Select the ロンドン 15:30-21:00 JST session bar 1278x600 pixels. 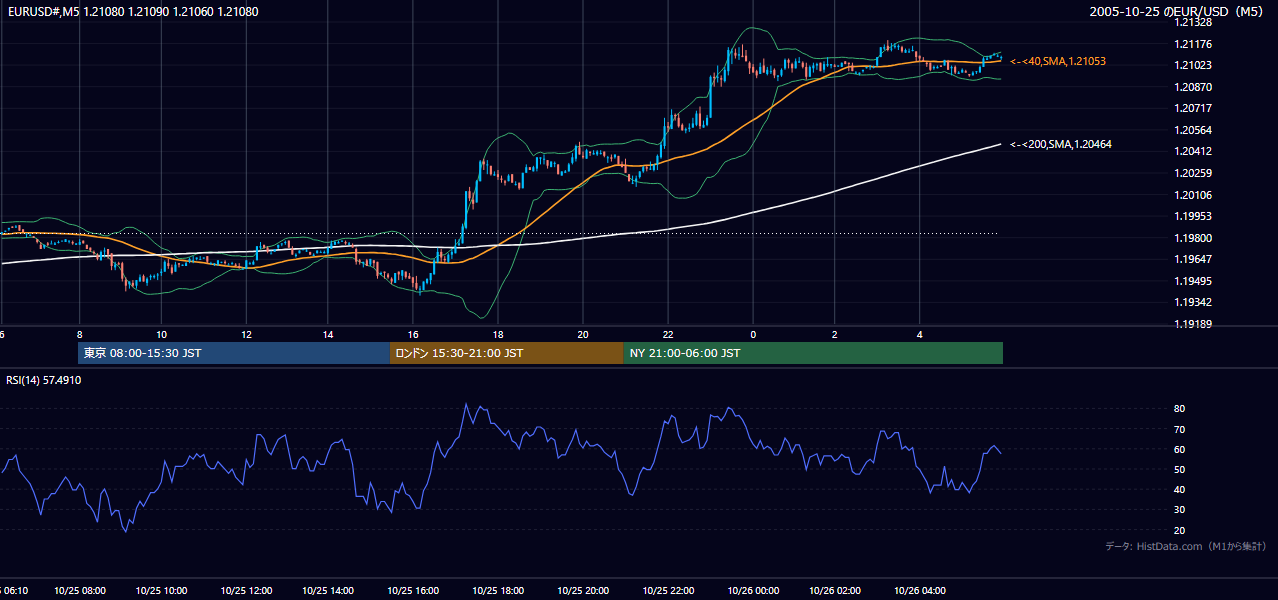coord(506,353)
